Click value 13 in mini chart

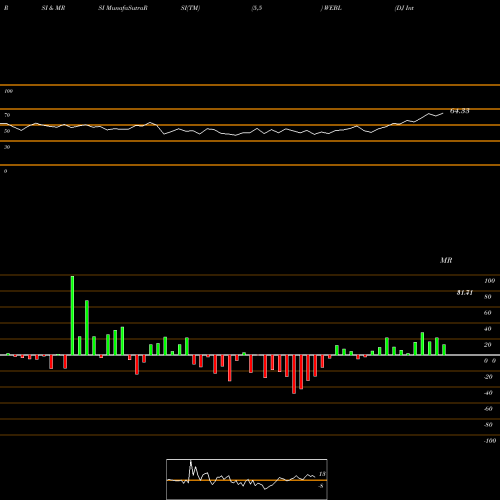pyautogui.click(x=322, y=474)
